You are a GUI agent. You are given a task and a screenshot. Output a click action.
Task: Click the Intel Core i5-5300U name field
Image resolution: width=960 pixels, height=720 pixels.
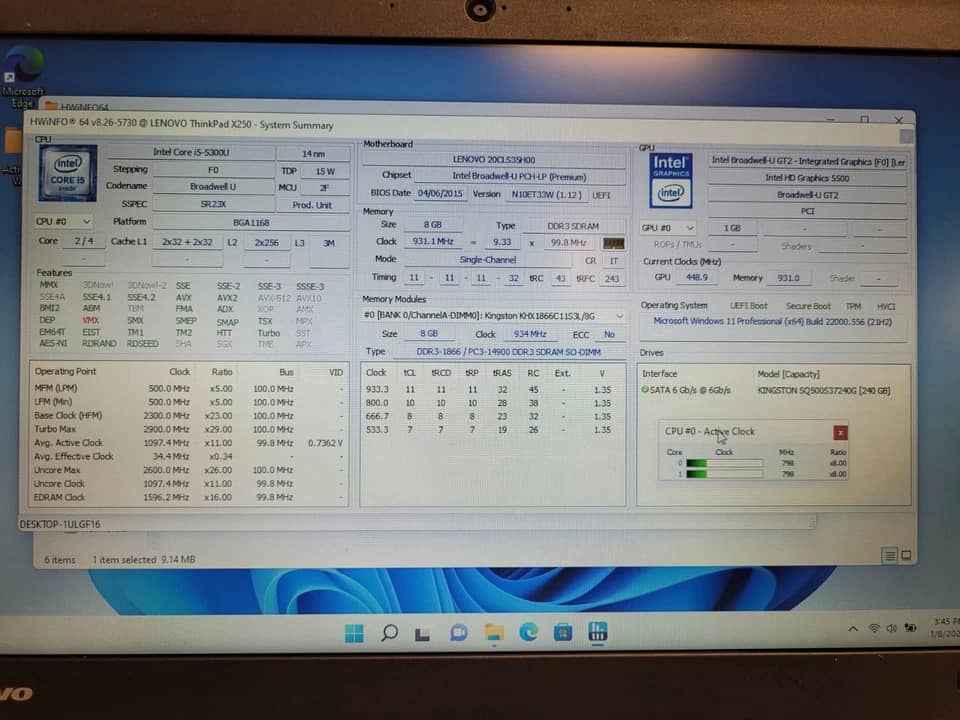pos(190,152)
